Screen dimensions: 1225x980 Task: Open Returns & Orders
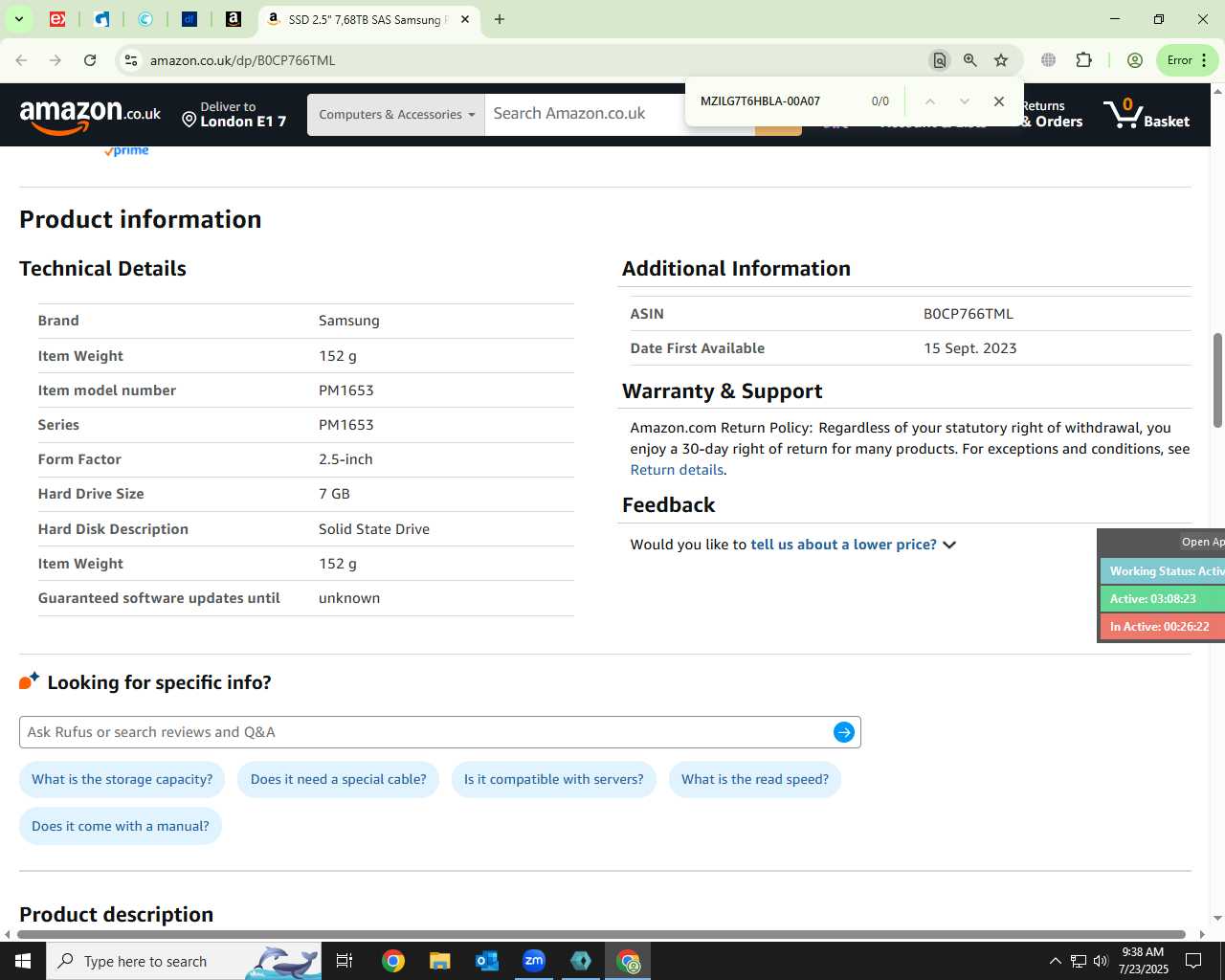click(x=1053, y=114)
